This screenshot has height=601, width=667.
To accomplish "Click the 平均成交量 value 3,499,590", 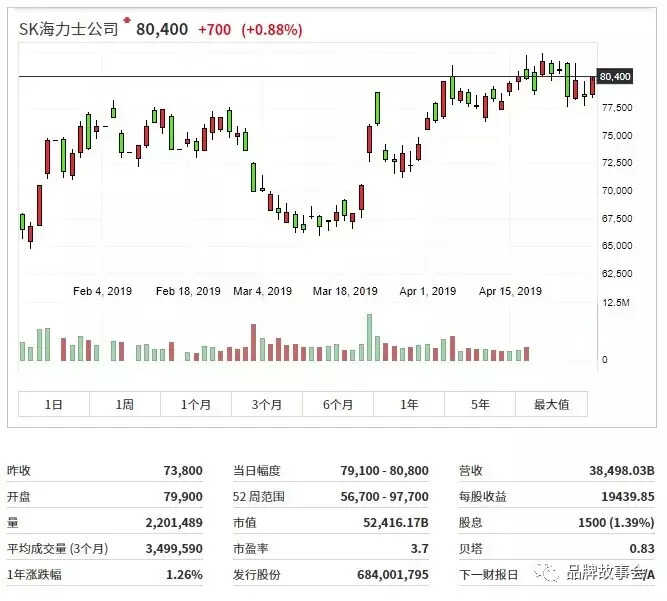I will (174, 548).
